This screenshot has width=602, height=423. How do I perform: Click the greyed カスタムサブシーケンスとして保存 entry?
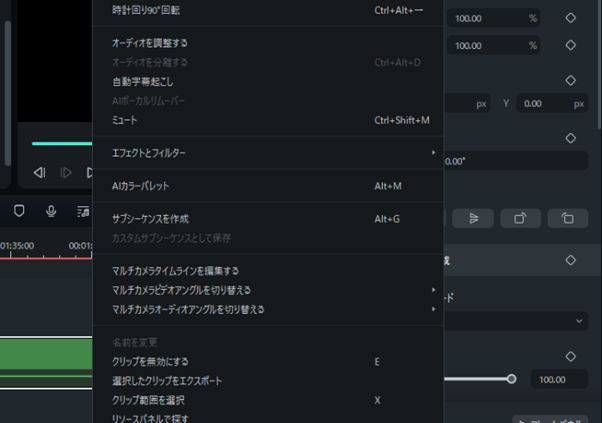(x=268, y=238)
